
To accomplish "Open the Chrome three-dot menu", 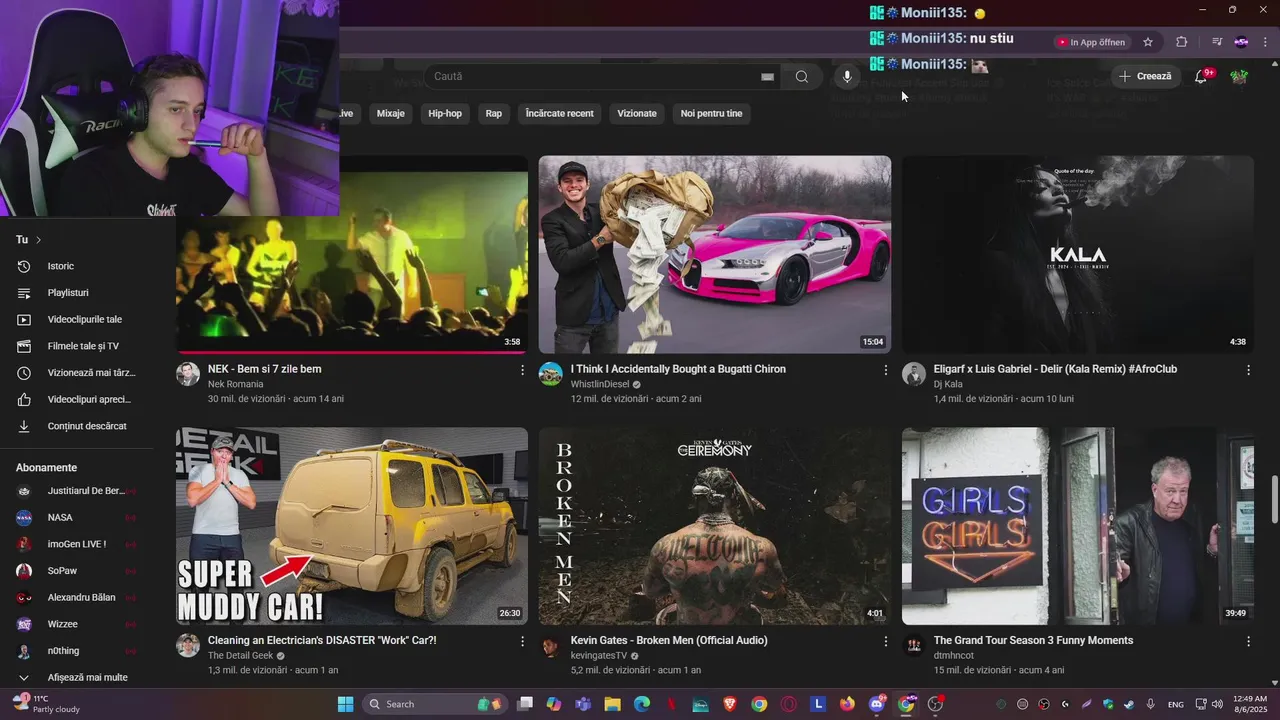I will pyautogui.click(x=1266, y=42).
